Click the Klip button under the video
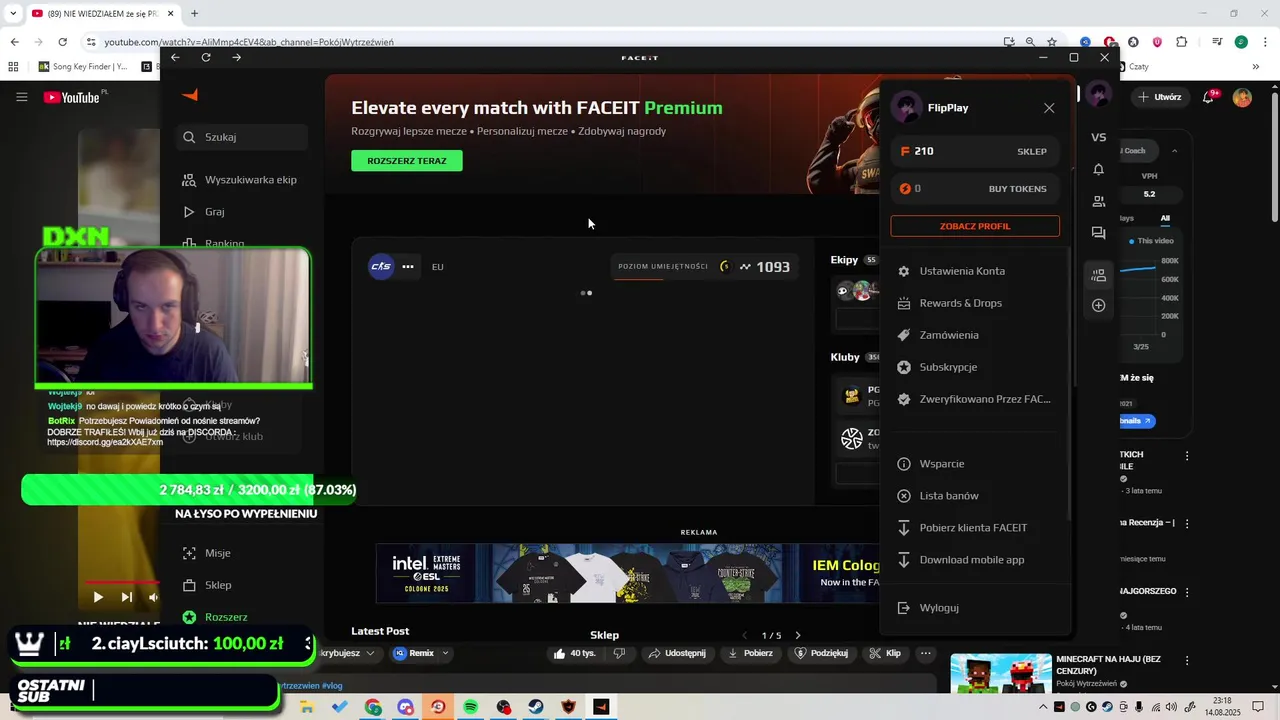Image resolution: width=1280 pixels, height=720 pixels. tap(884, 653)
